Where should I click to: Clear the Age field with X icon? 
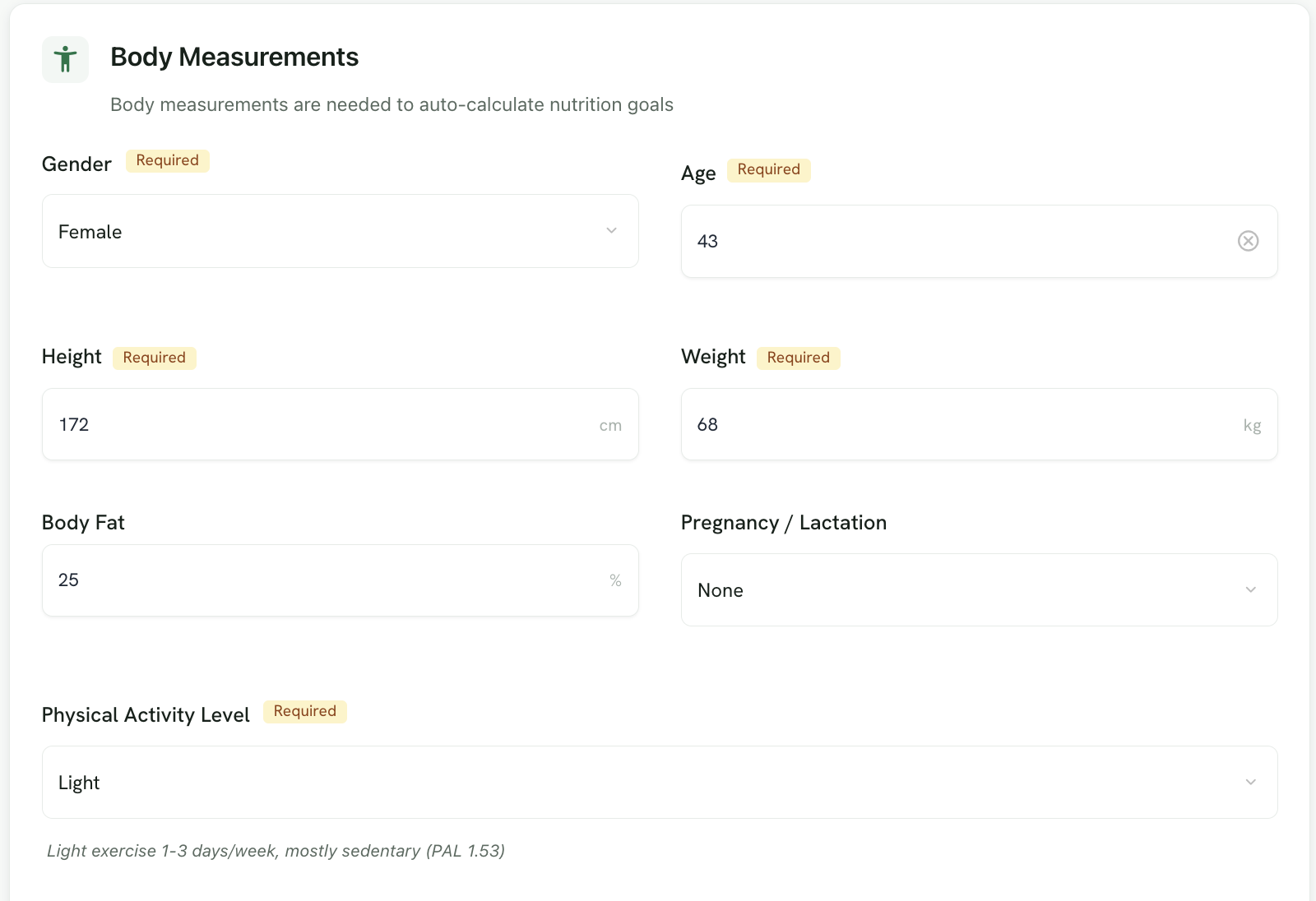click(x=1248, y=241)
